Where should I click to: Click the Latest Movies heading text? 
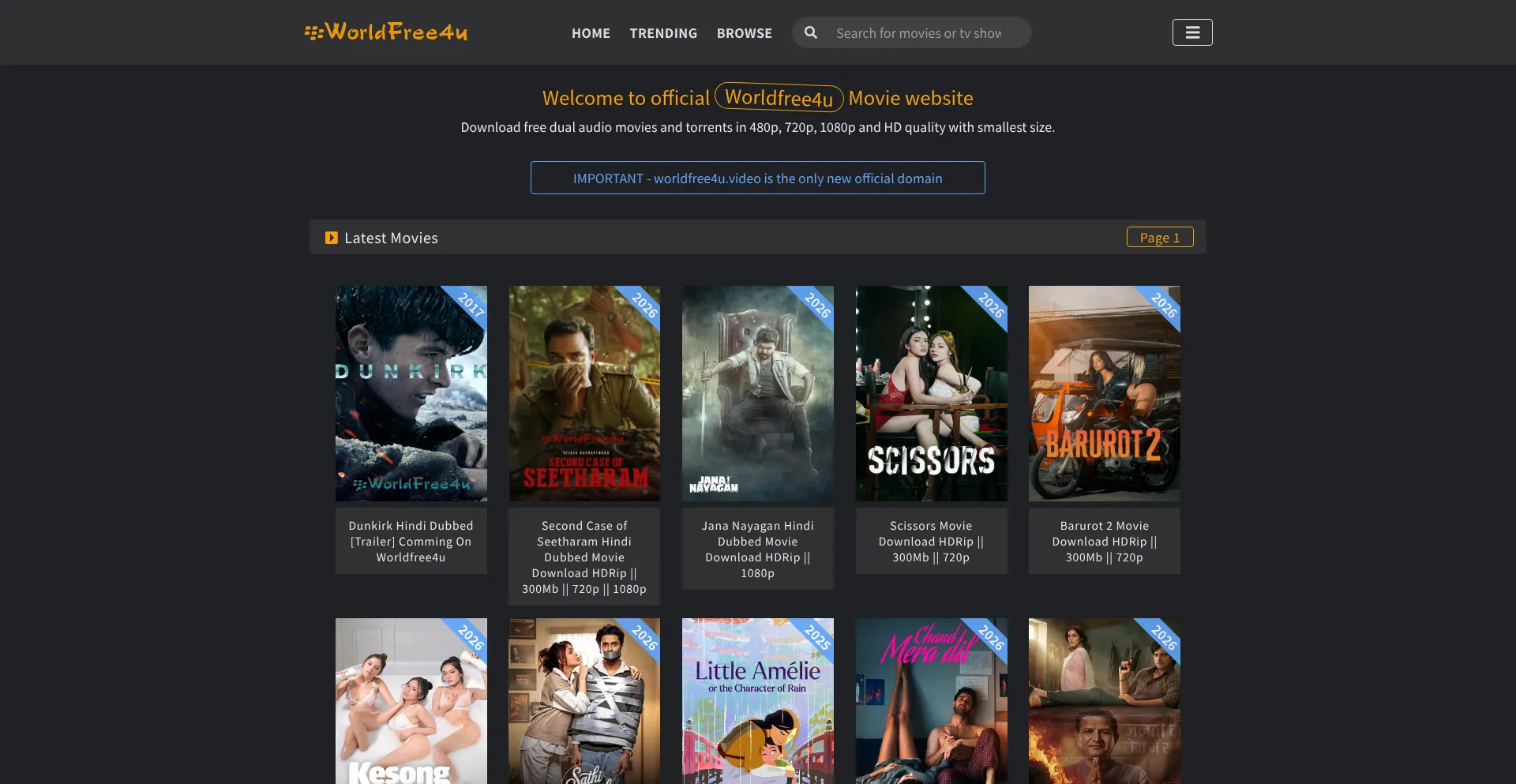point(391,238)
